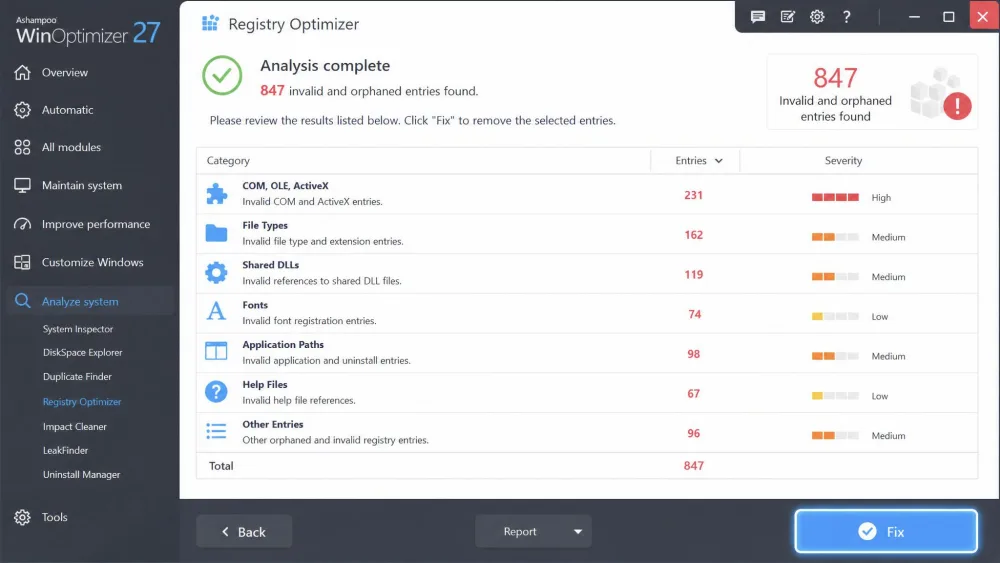Launch Duplicate Finder module

tap(77, 377)
